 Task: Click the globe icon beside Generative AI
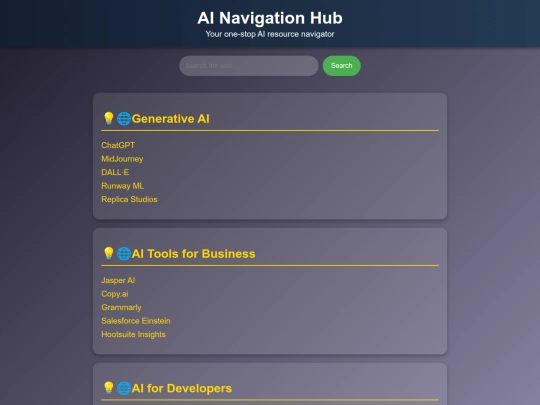click(124, 119)
